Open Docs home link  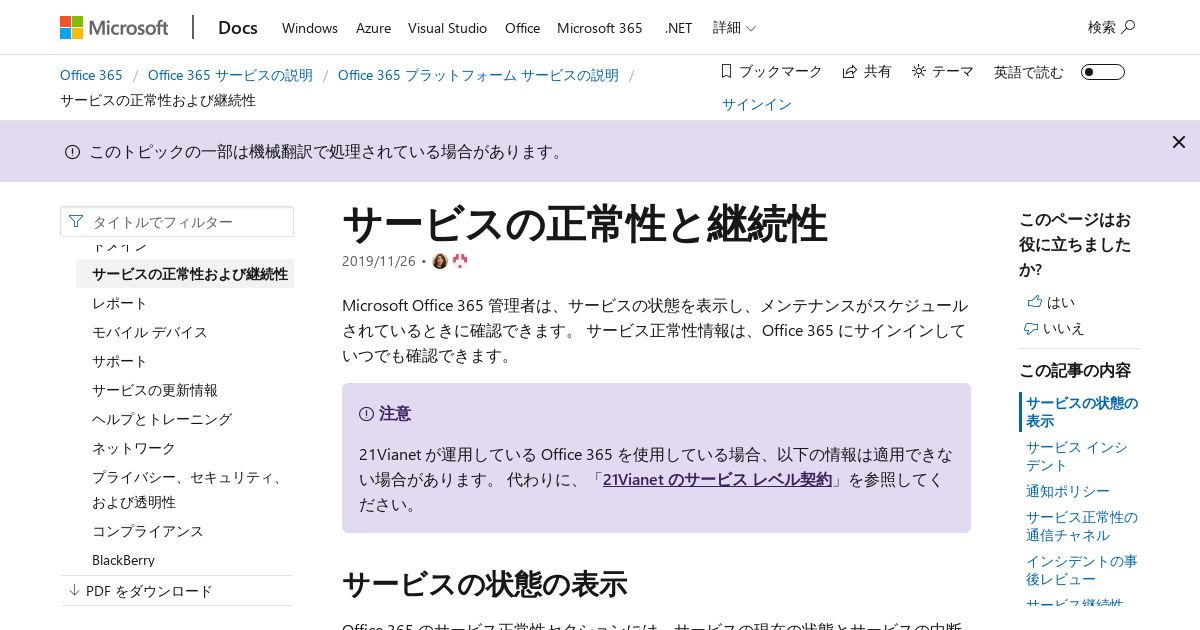point(238,28)
